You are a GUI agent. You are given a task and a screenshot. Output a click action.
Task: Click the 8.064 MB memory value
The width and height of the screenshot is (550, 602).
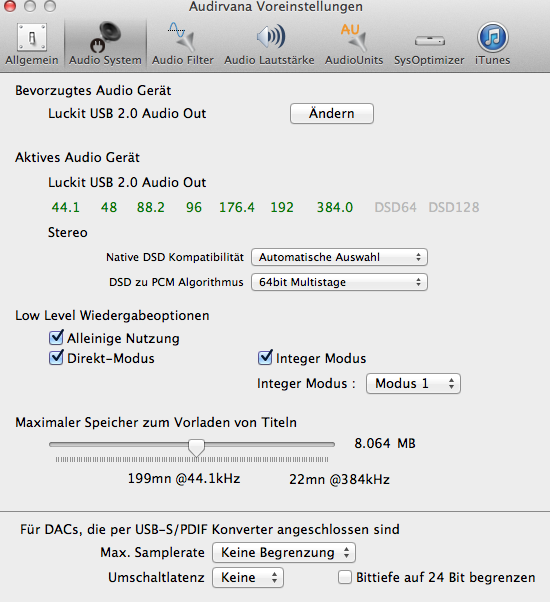[x=385, y=443]
